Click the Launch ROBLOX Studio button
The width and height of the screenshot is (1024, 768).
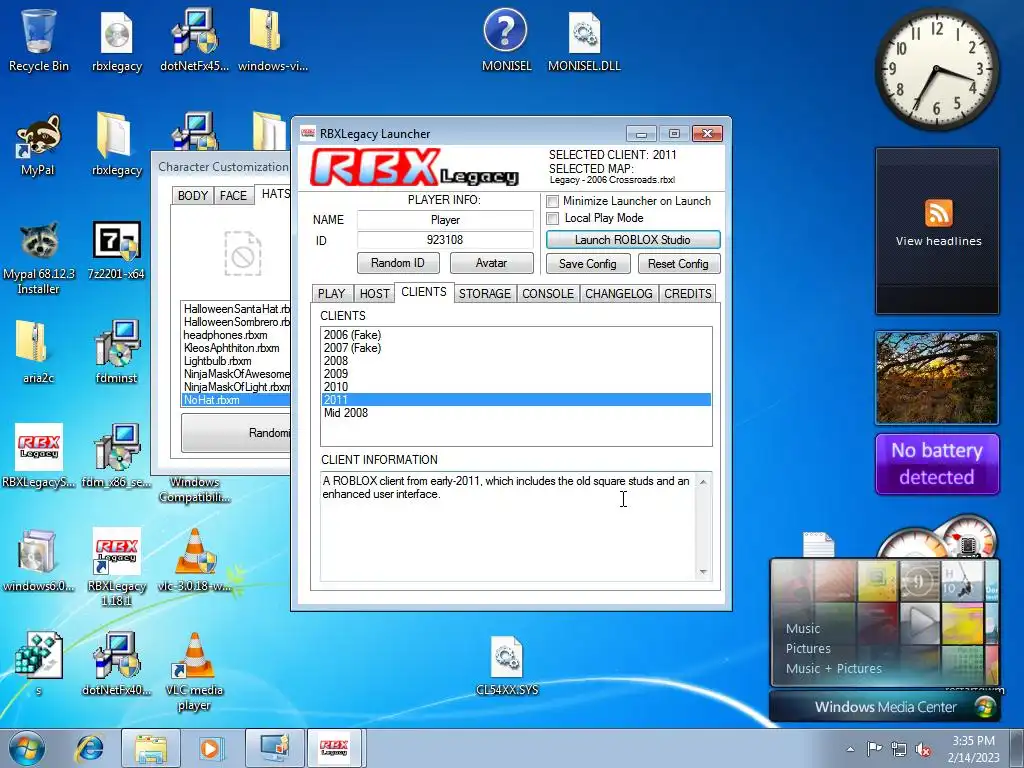(633, 240)
